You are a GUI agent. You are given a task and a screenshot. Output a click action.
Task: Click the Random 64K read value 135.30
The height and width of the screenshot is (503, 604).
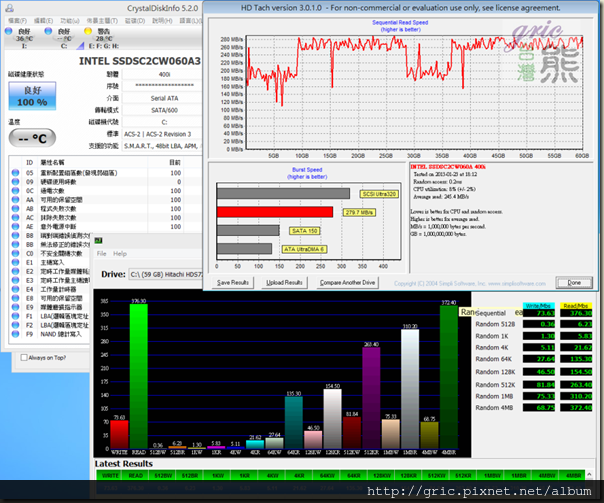click(x=576, y=359)
